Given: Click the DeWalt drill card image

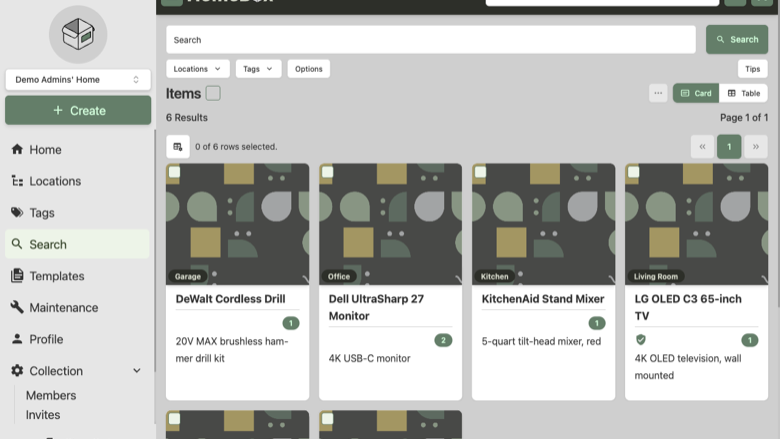Looking at the screenshot, I should tap(237, 224).
